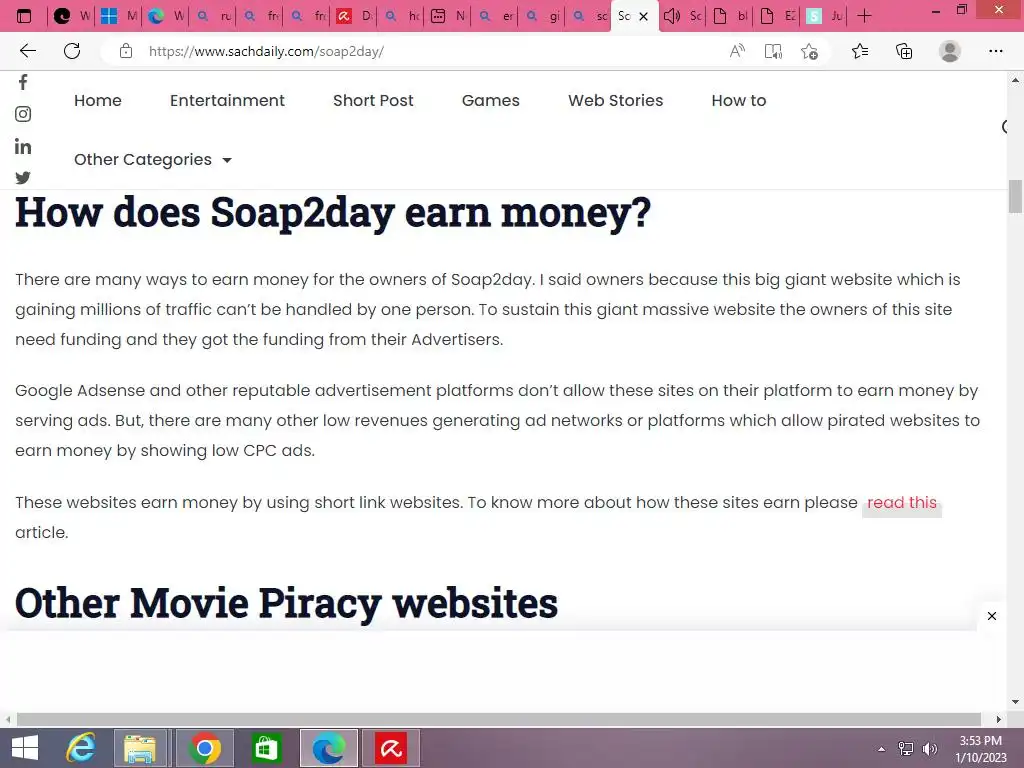Viewport: 1024px width, 768px height.
Task: Click the vertical scrollbar down arrow
Action: tap(1015, 702)
